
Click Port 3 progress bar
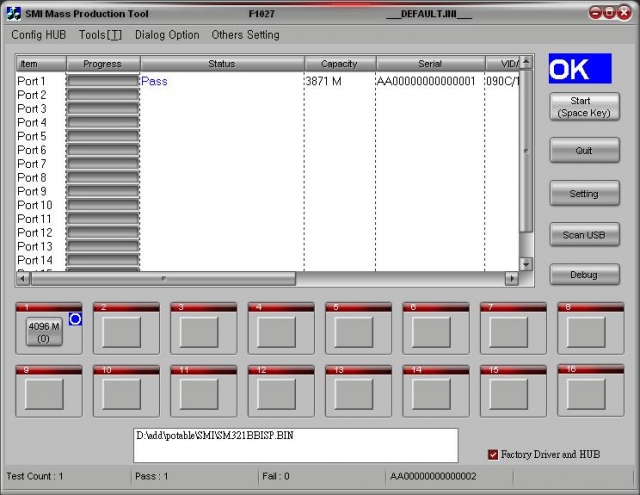pos(103,109)
